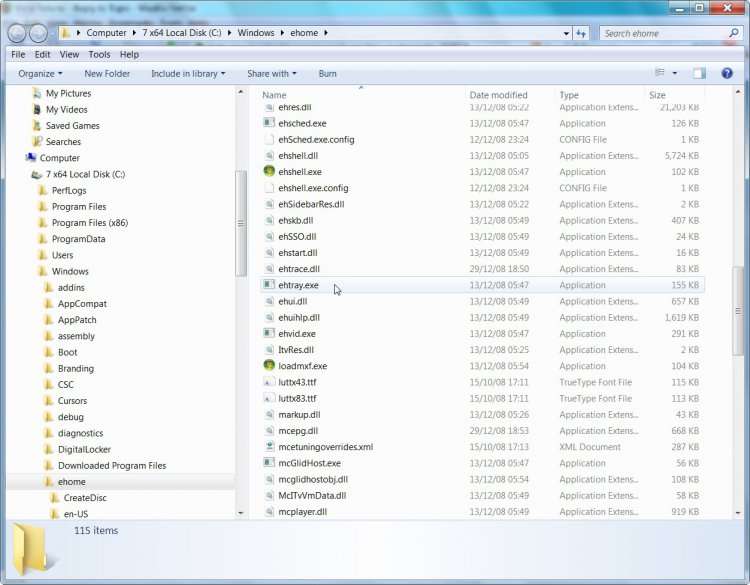Open the Help menu
750x585 pixels.
pyautogui.click(x=129, y=55)
